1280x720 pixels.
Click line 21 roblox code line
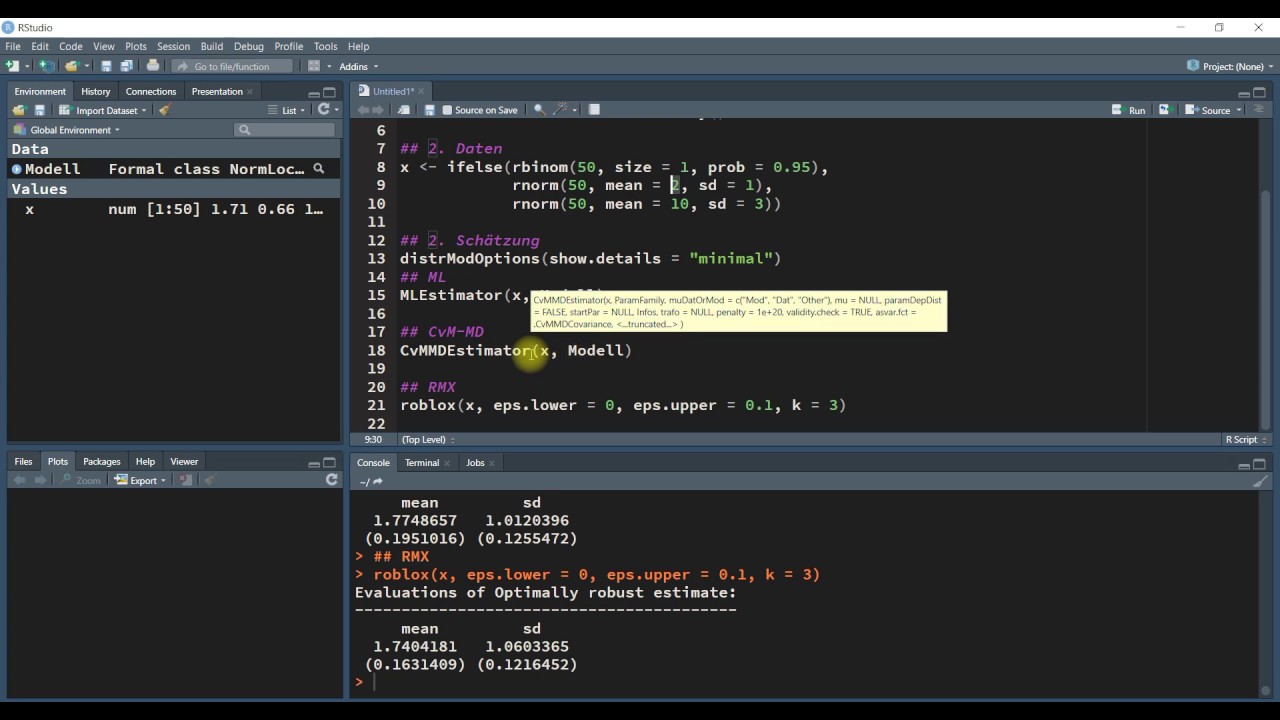pyautogui.click(x=623, y=405)
